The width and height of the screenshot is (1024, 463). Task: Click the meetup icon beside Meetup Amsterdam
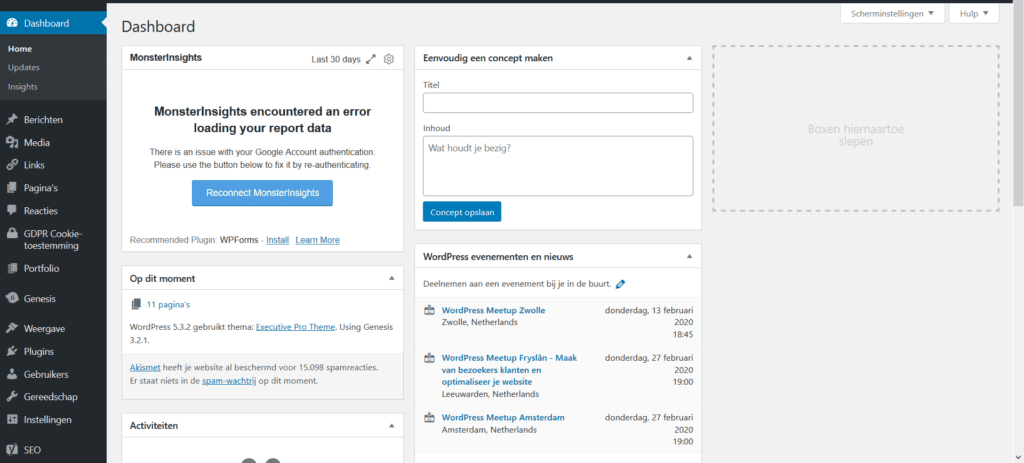tap(430, 417)
